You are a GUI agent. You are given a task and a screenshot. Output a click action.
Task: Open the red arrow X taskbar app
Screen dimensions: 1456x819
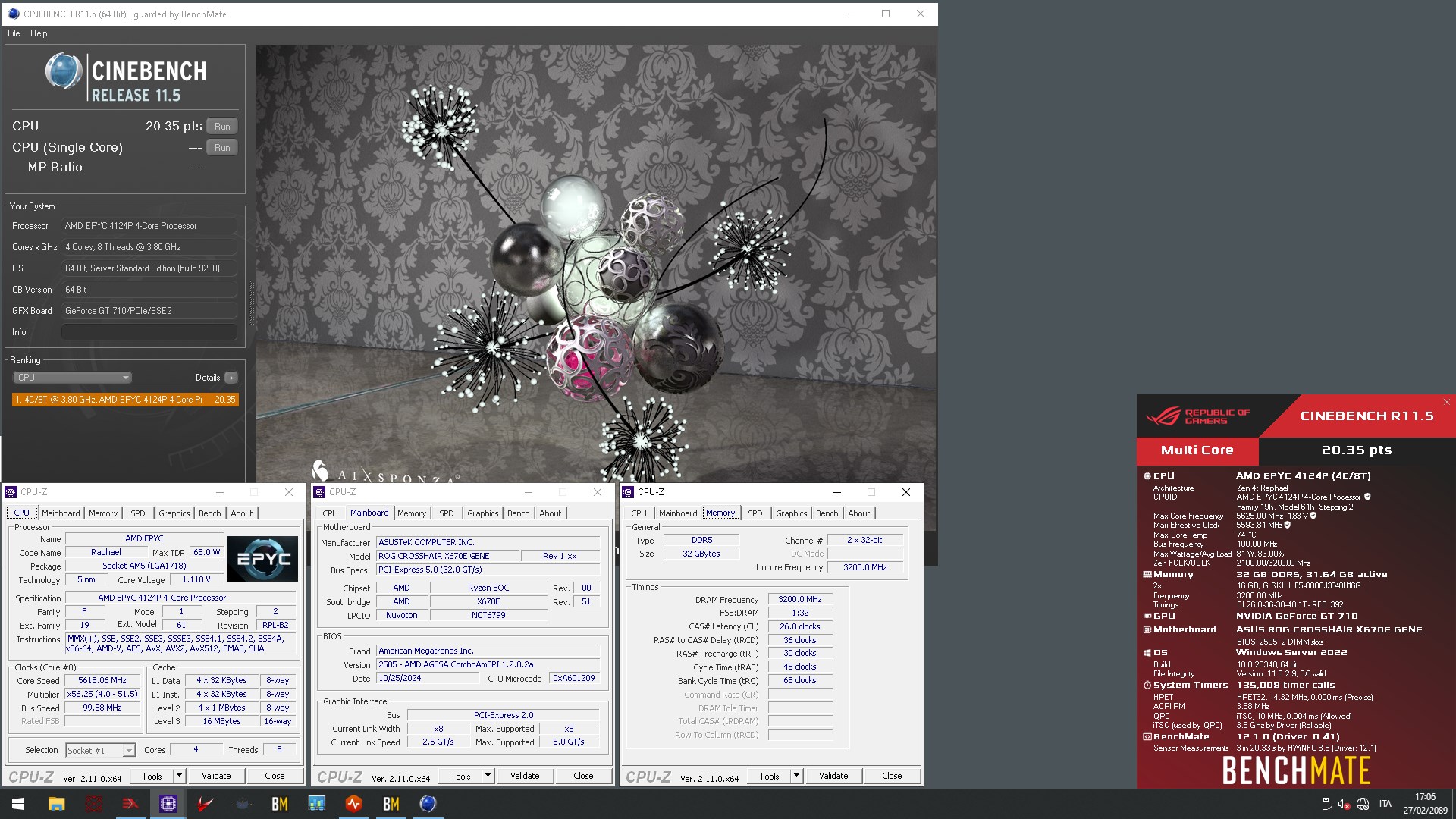pyautogui.click(x=130, y=804)
